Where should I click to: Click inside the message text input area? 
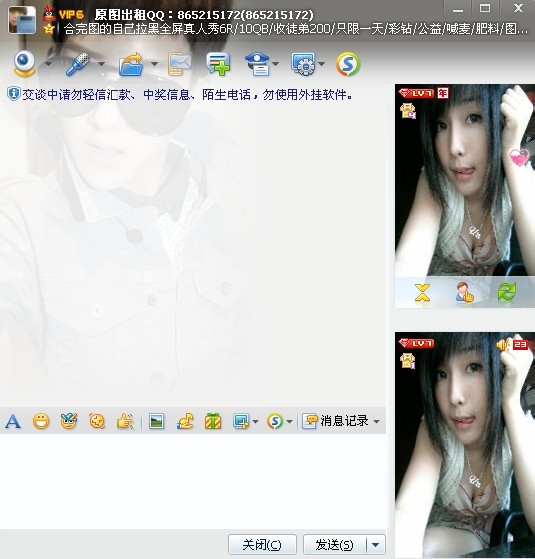(193, 481)
